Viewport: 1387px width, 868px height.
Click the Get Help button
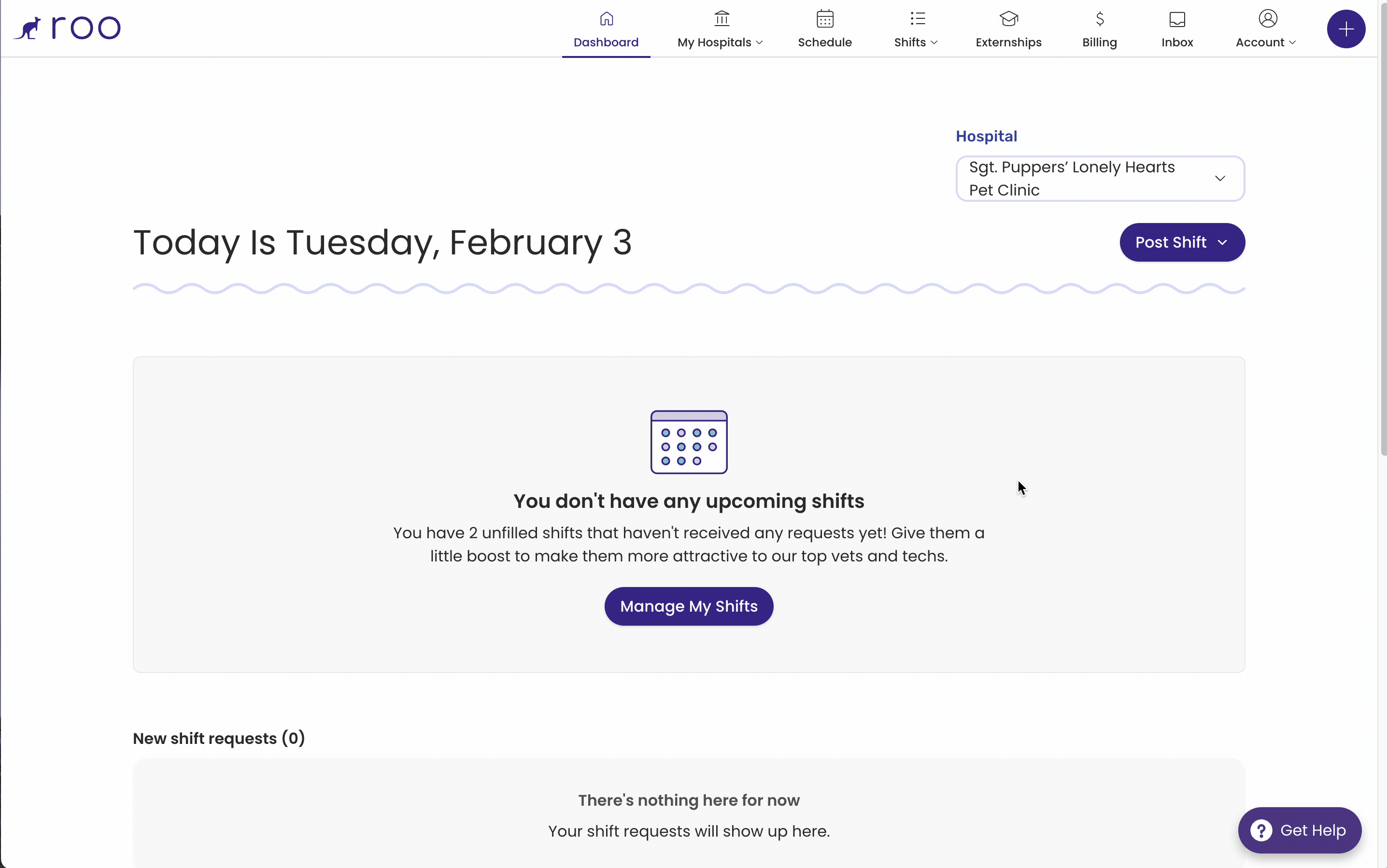(x=1299, y=830)
